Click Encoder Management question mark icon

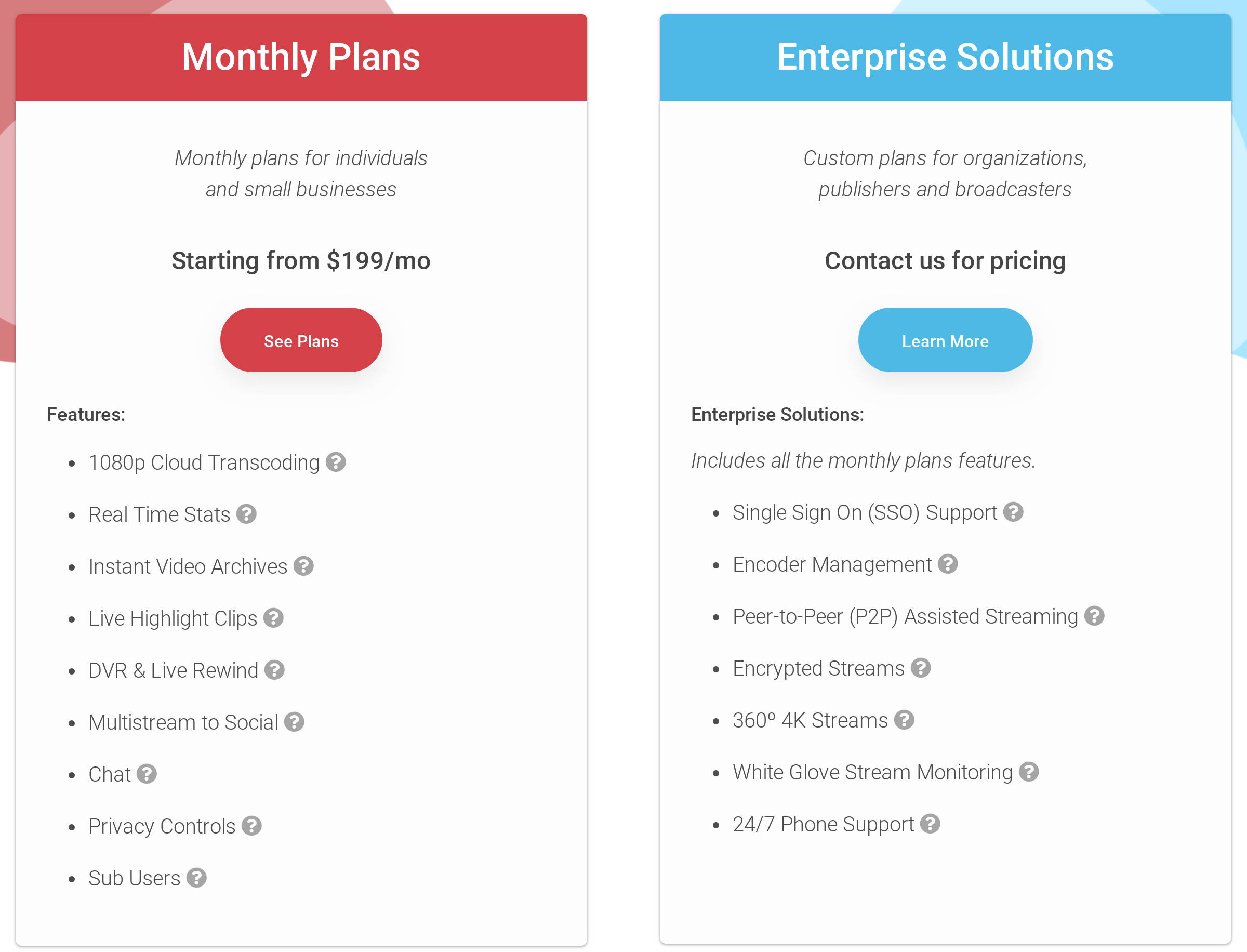[948, 564]
